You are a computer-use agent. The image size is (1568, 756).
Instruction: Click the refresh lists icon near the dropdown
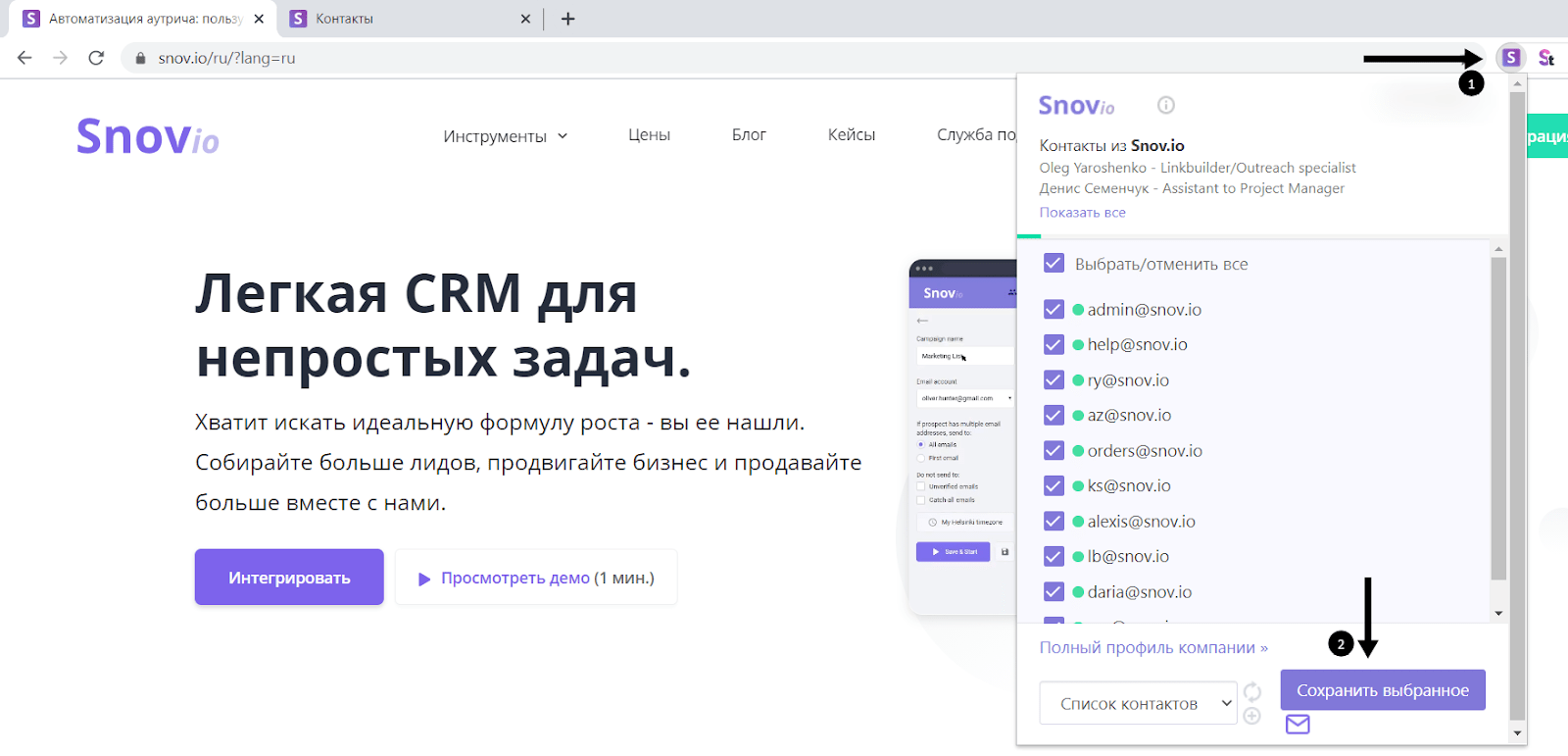point(1252,691)
